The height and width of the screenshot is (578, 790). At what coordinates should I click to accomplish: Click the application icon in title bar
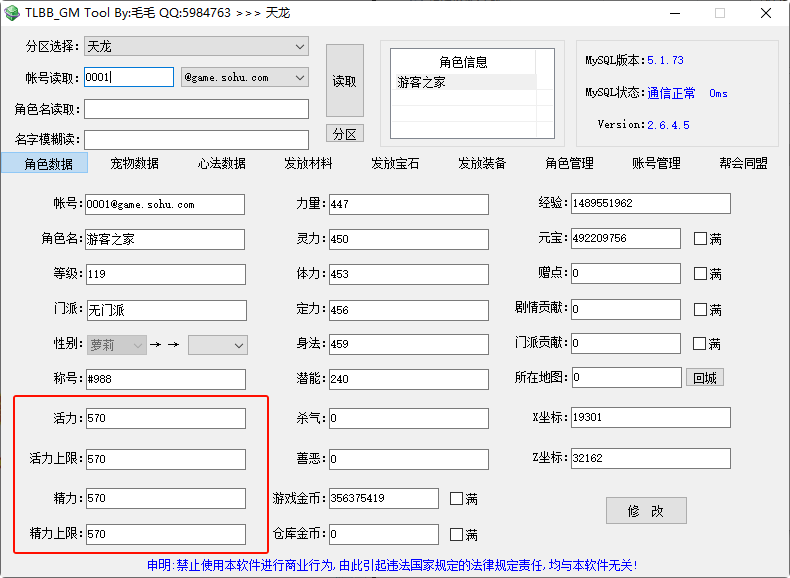pos(12,13)
